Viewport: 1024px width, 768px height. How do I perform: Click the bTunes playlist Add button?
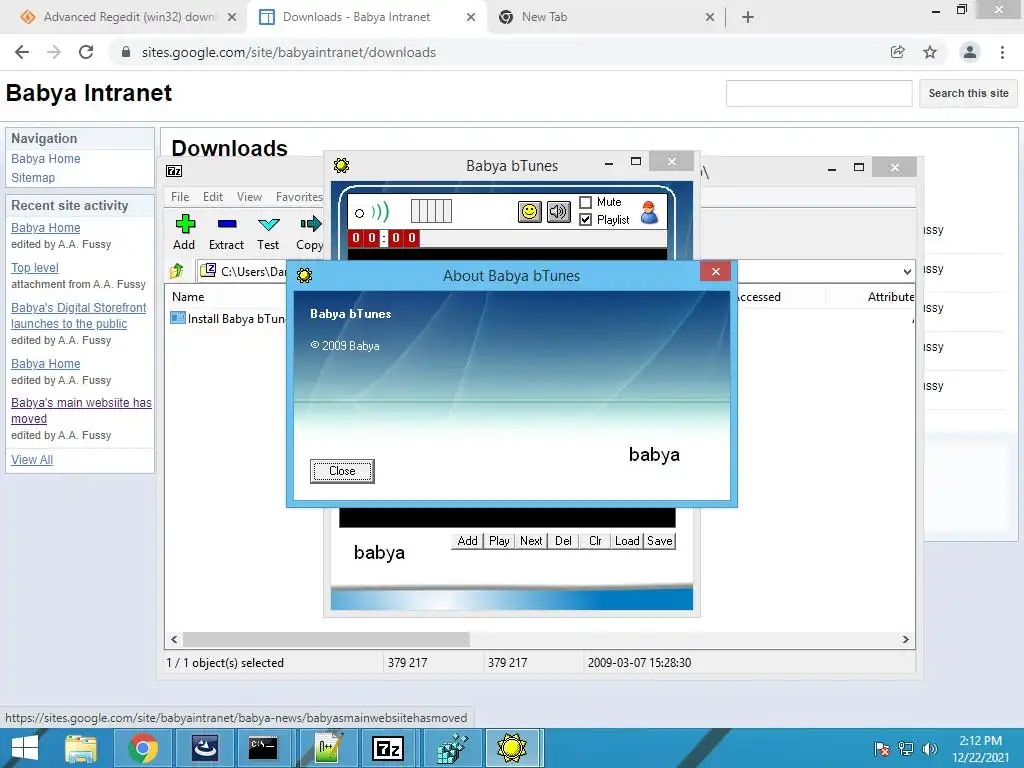(x=467, y=541)
